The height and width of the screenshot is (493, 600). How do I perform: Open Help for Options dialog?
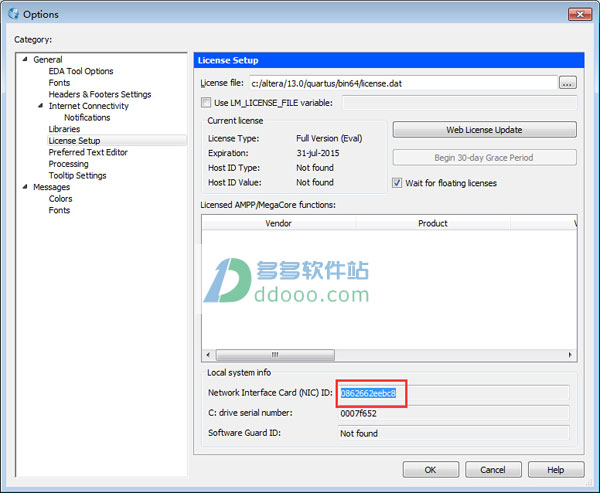coord(556,470)
